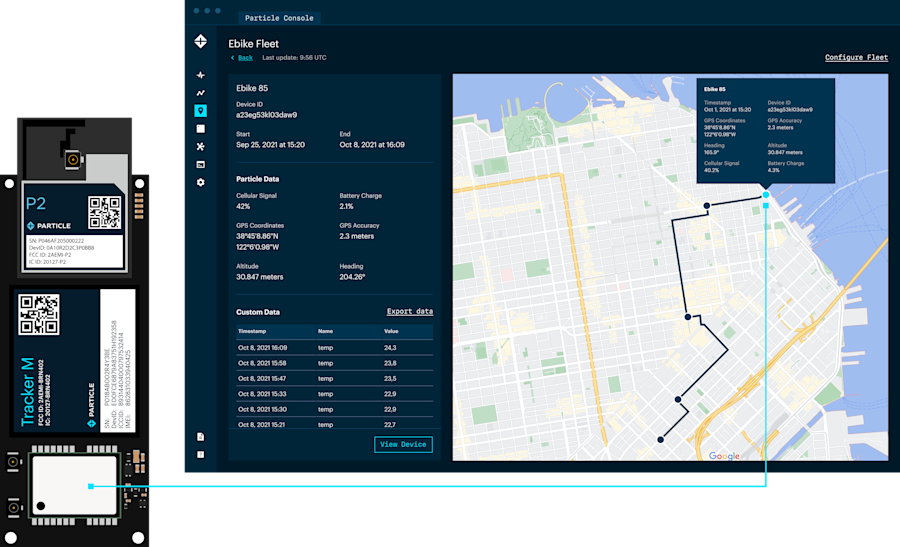Click the Value column header
Viewport: 900px width, 547px height.
pyautogui.click(x=391, y=331)
